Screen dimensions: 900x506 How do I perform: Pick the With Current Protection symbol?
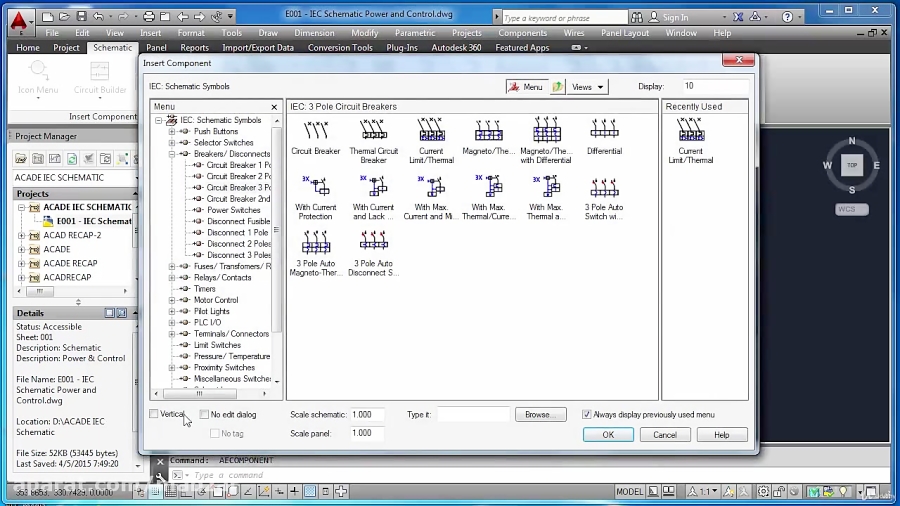[316, 187]
